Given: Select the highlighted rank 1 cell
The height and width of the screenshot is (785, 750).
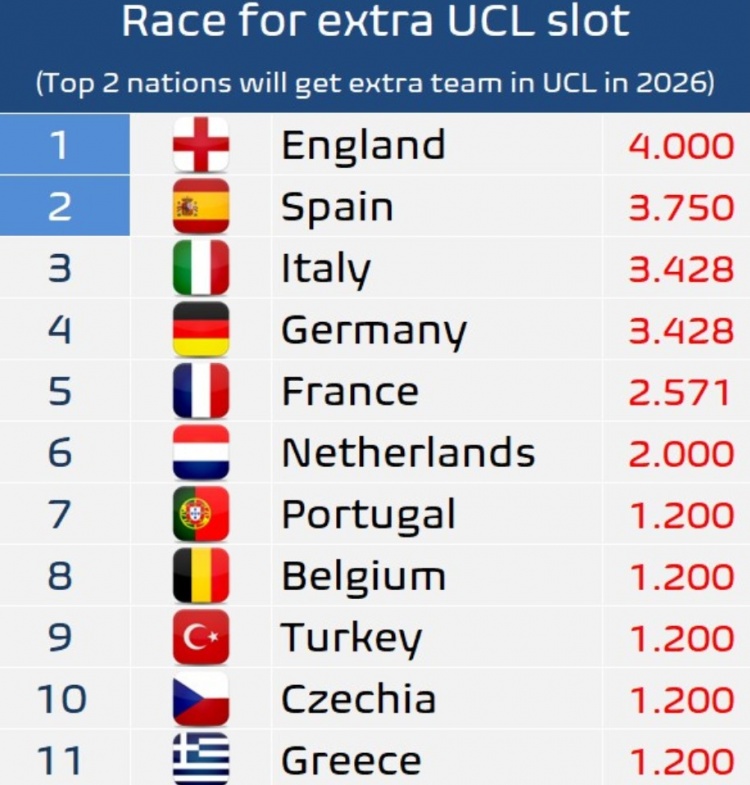Looking at the screenshot, I should pos(65,144).
